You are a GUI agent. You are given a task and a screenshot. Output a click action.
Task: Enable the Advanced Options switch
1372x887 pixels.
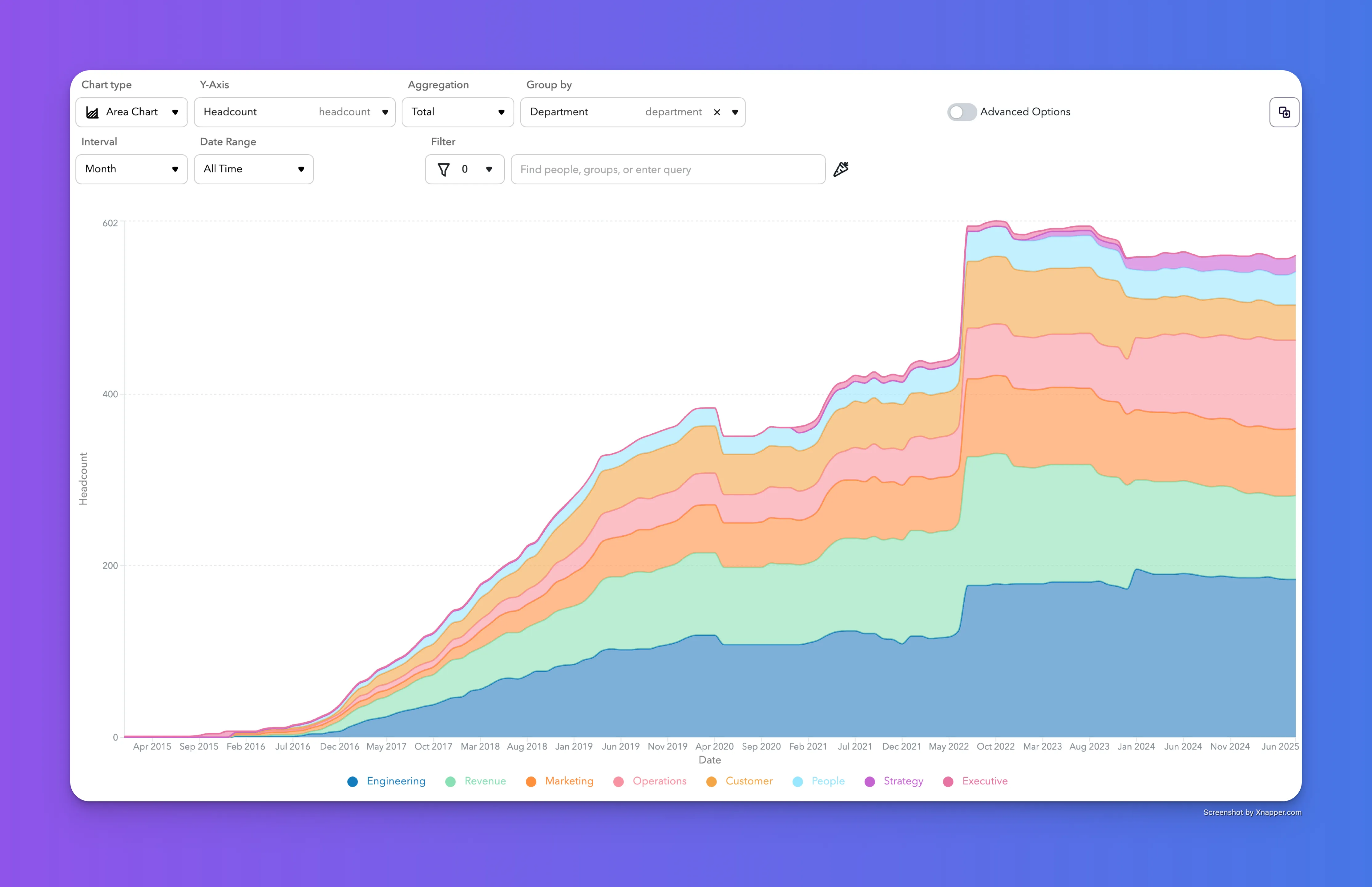pyautogui.click(x=962, y=112)
